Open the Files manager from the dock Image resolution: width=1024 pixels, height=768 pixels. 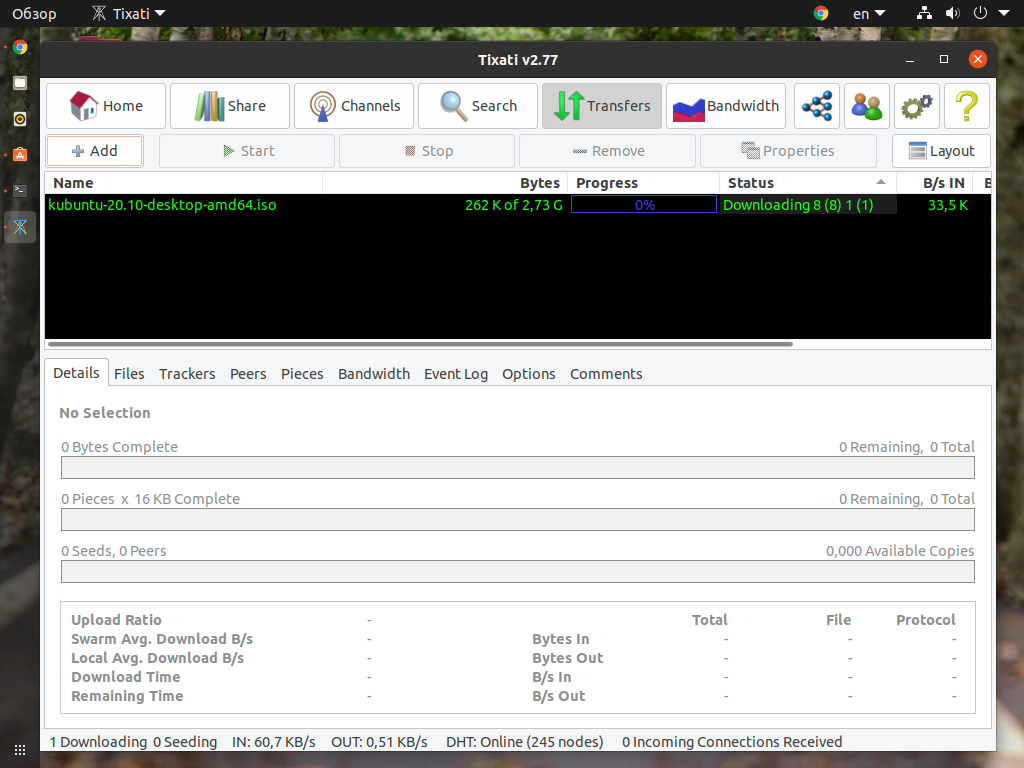(x=20, y=83)
